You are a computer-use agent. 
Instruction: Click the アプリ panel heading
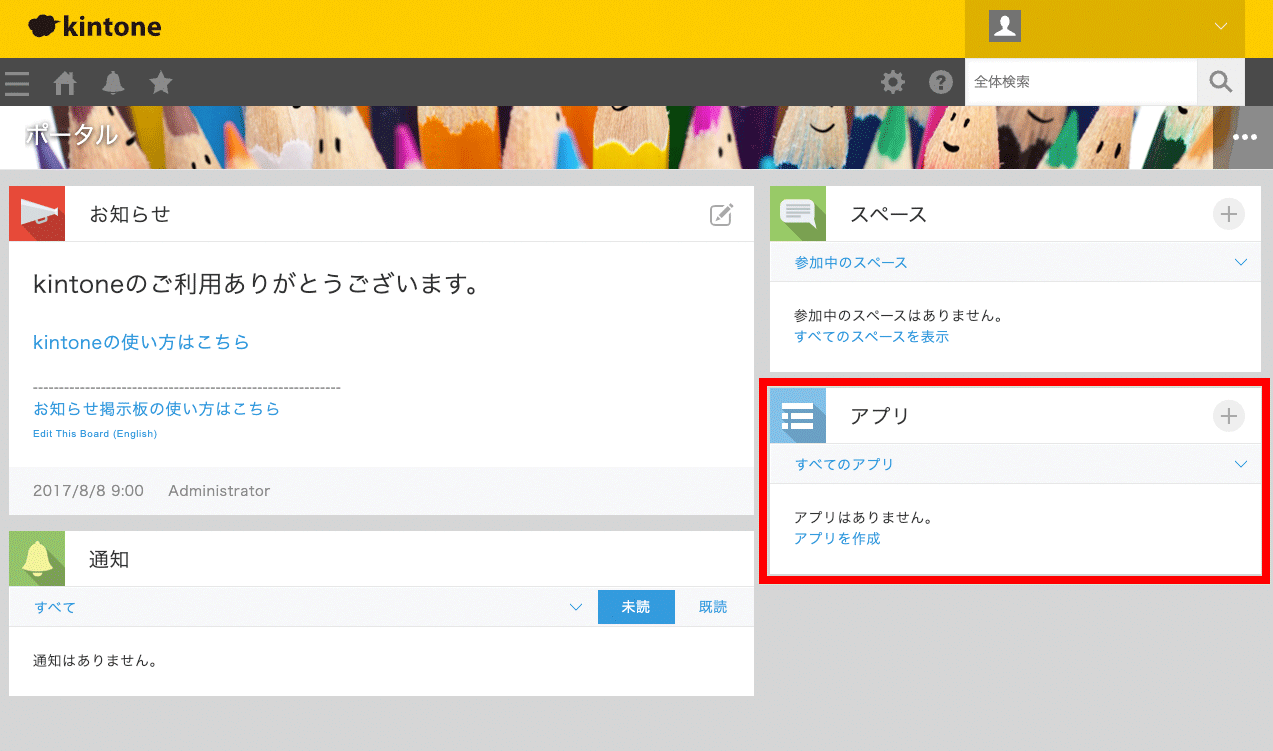(x=880, y=416)
